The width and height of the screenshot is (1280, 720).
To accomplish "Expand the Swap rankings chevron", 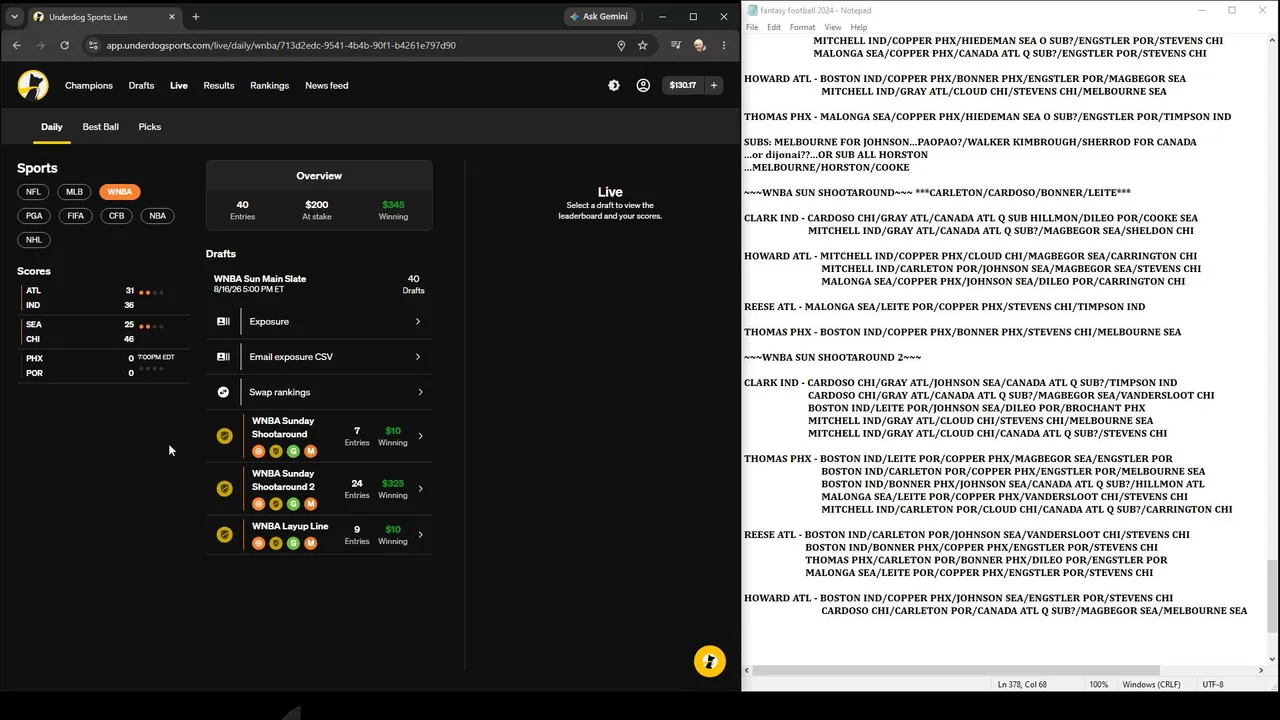I will point(420,392).
